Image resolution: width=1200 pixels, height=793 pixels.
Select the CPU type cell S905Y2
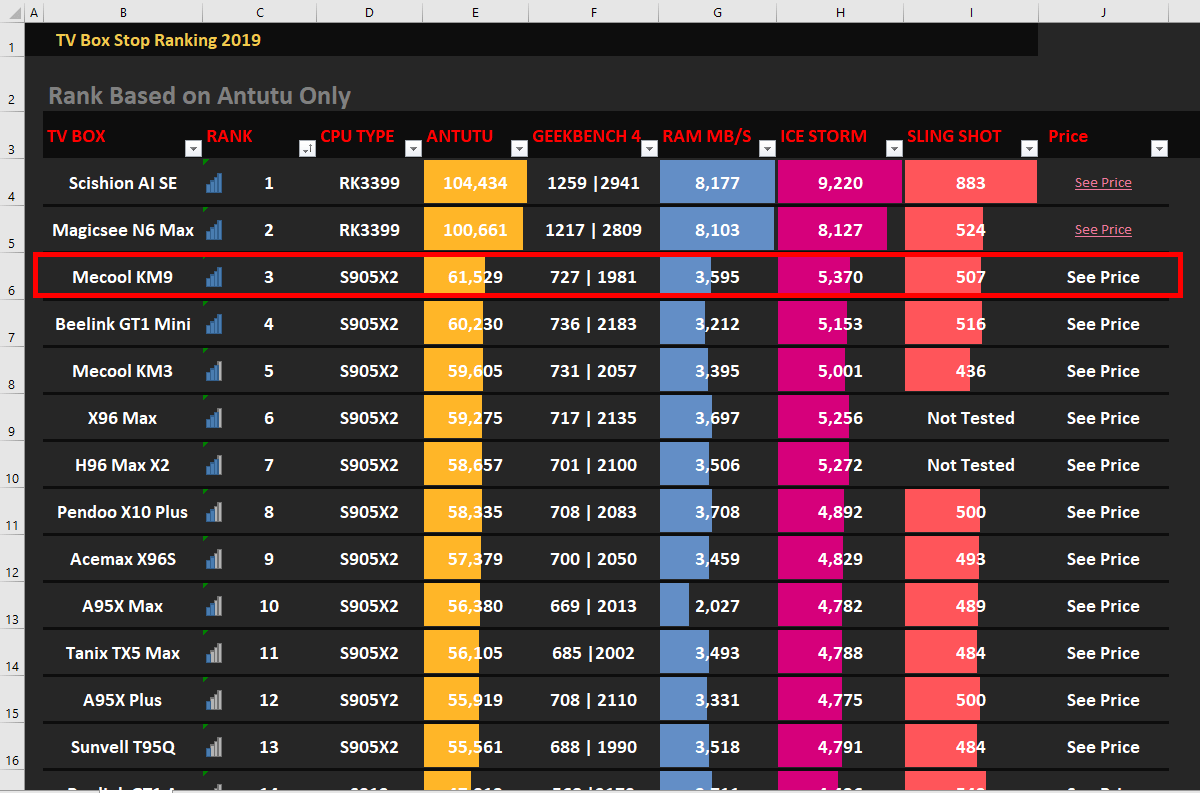coord(369,700)
